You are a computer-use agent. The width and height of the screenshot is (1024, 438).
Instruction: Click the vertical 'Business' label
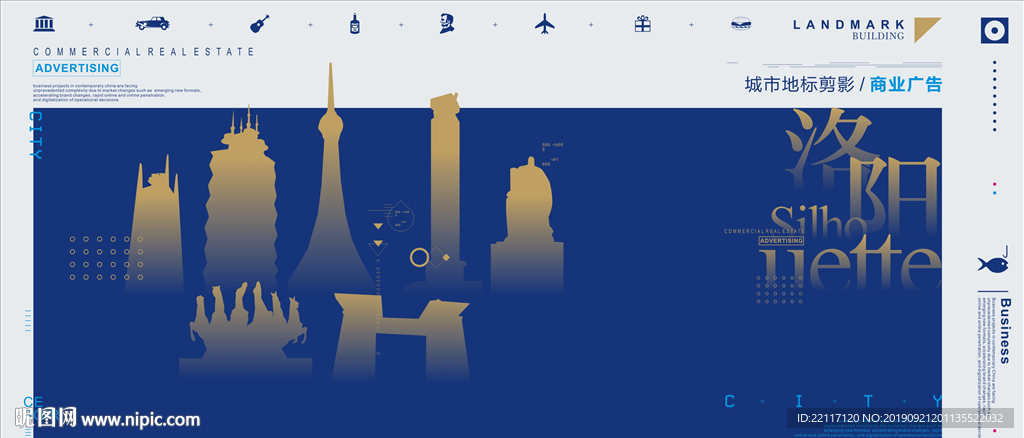pyautogui.click(x=1005, y=331)
